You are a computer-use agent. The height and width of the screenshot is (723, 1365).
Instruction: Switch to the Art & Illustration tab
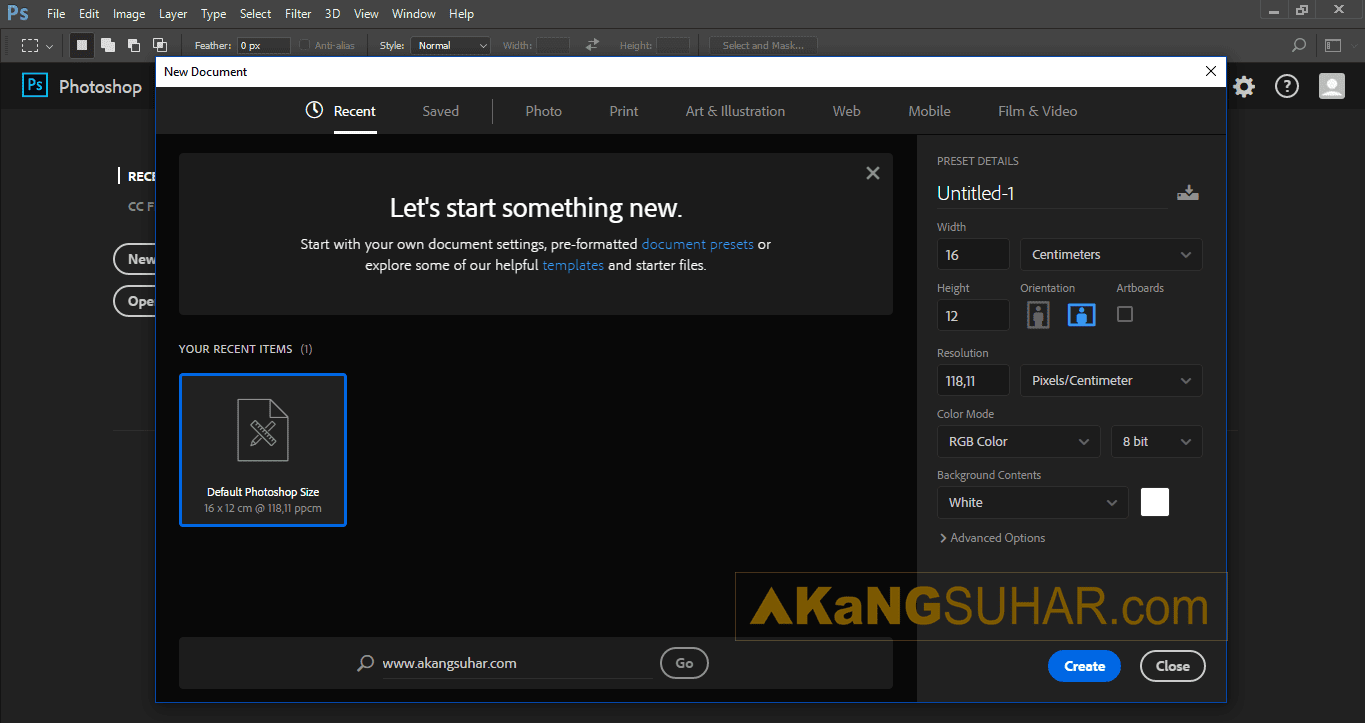click(735, 111)
